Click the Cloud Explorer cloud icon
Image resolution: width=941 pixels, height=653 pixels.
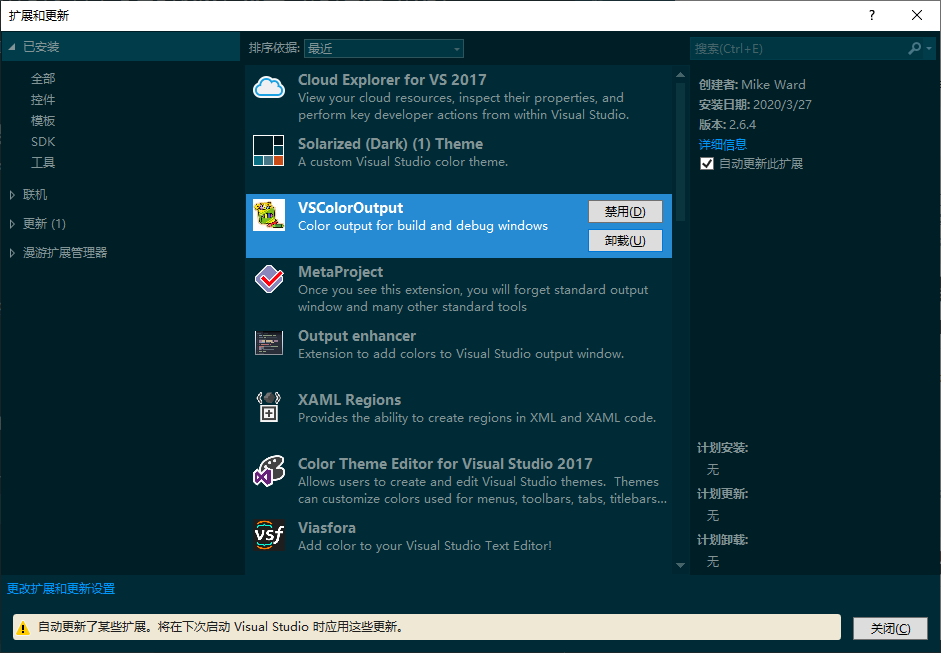pyautogui.click(x=269, y=87)
